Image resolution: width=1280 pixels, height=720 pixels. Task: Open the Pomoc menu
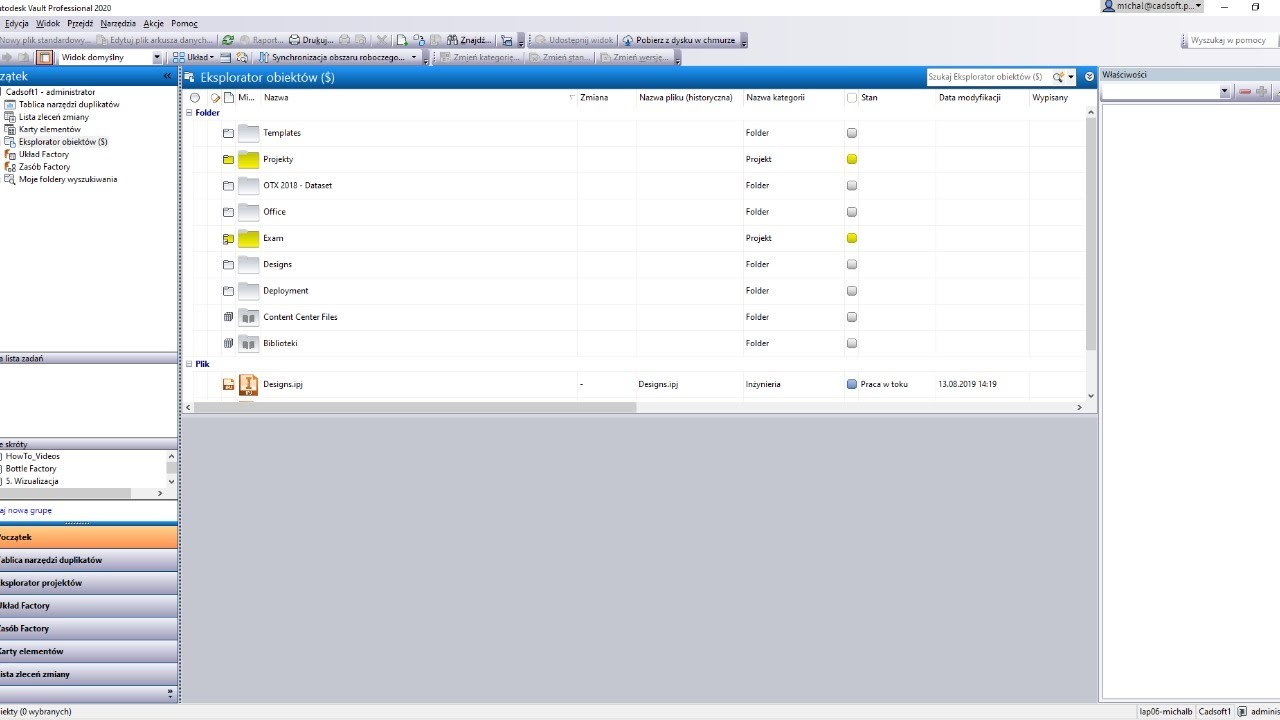(184, 23)
